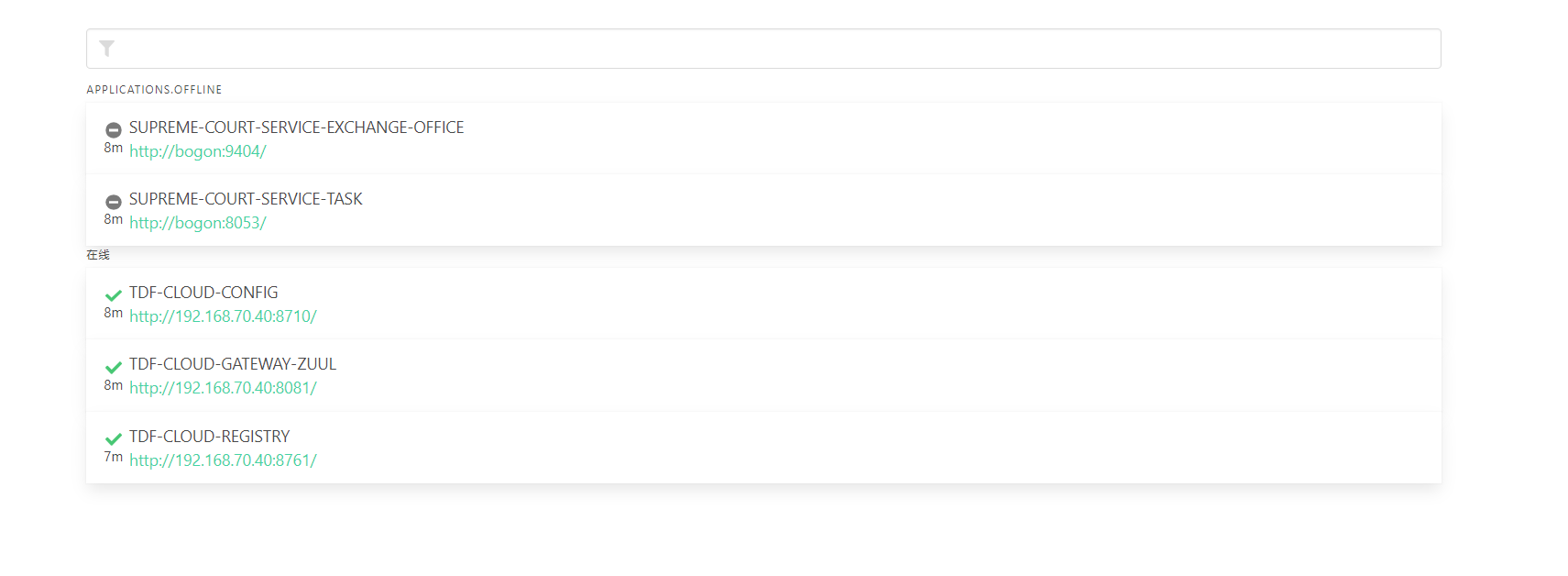
Task: Click green checkmark beside TDF-CLOUD-REGISTRY
Action: [x=114, y=438]
